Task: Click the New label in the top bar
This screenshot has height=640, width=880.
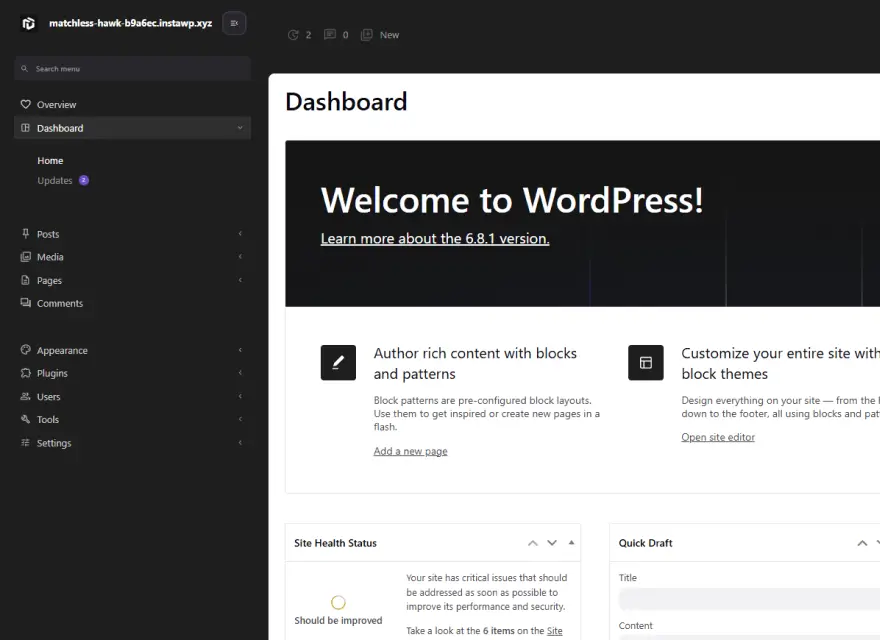Action: [x=389, y=35]
